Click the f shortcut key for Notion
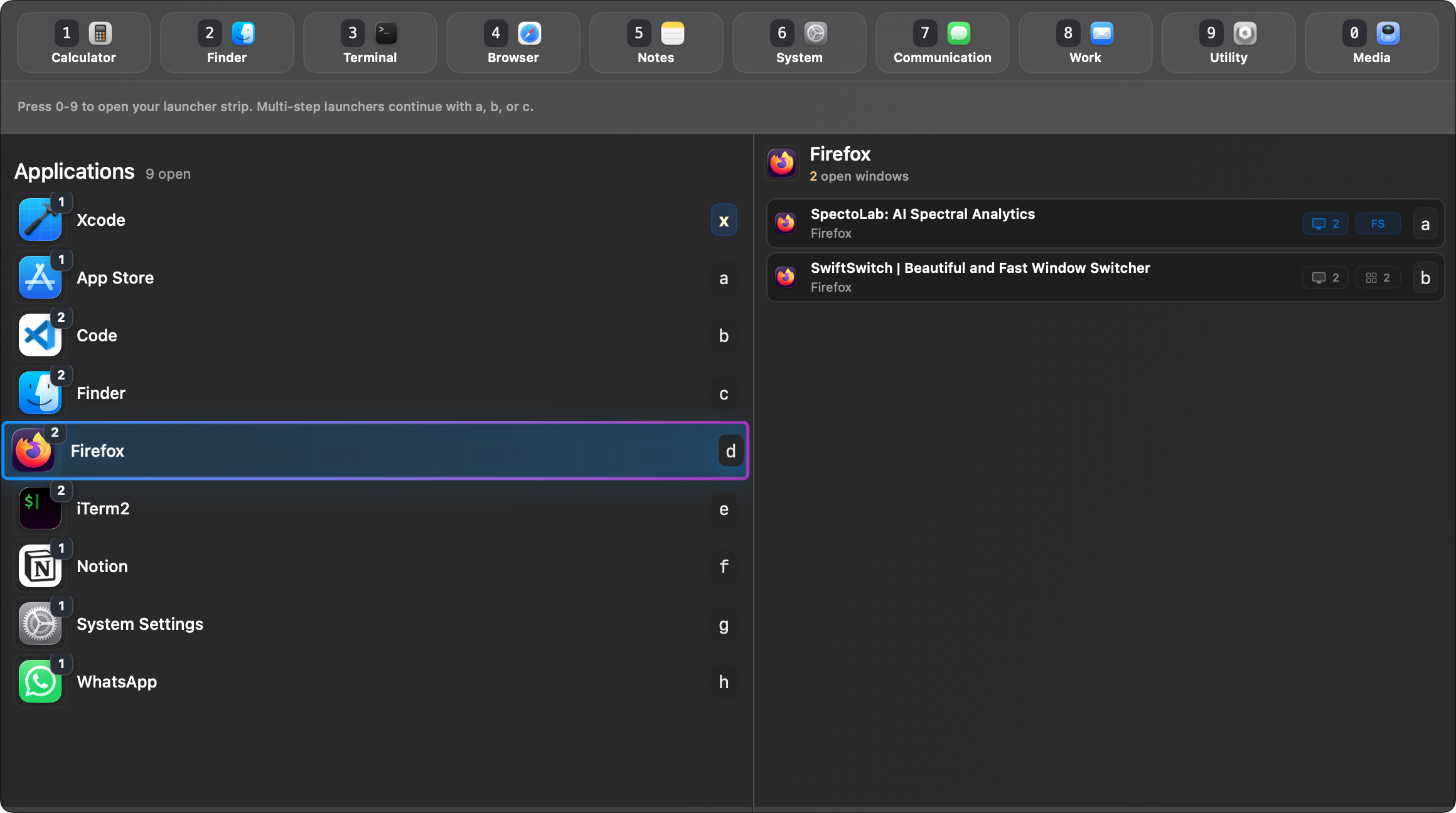The width and height of the screenshot is (1456, 813). (x=724, y=566)
